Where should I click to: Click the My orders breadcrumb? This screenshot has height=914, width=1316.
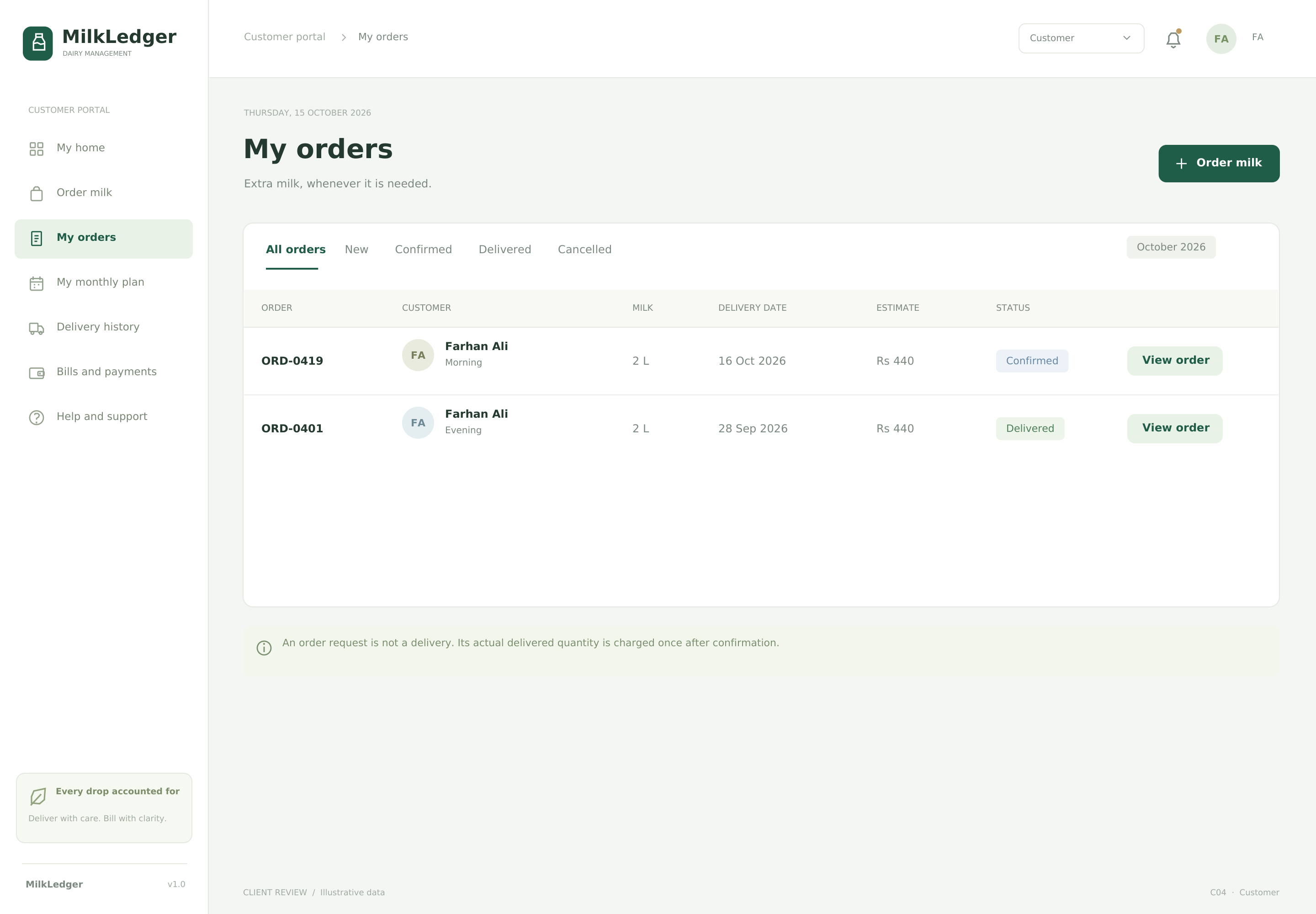coord(383,37)
